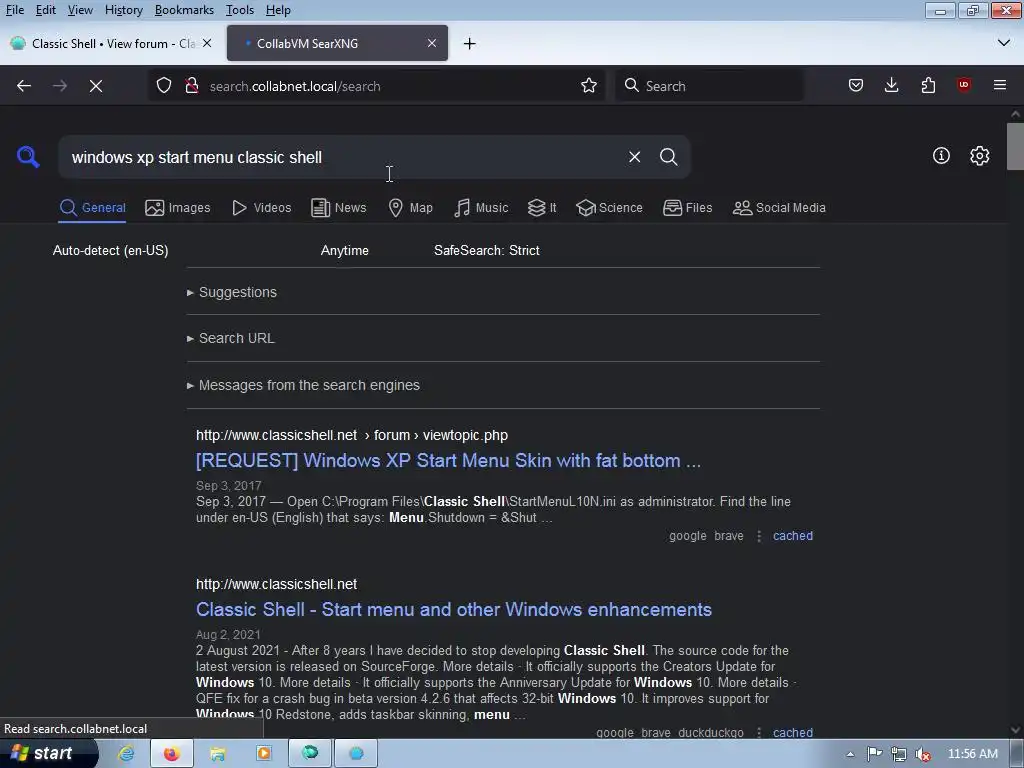Click the insecure connection lock icon
This screenshot has height=768, width=1024.
(x=191, y=86)
